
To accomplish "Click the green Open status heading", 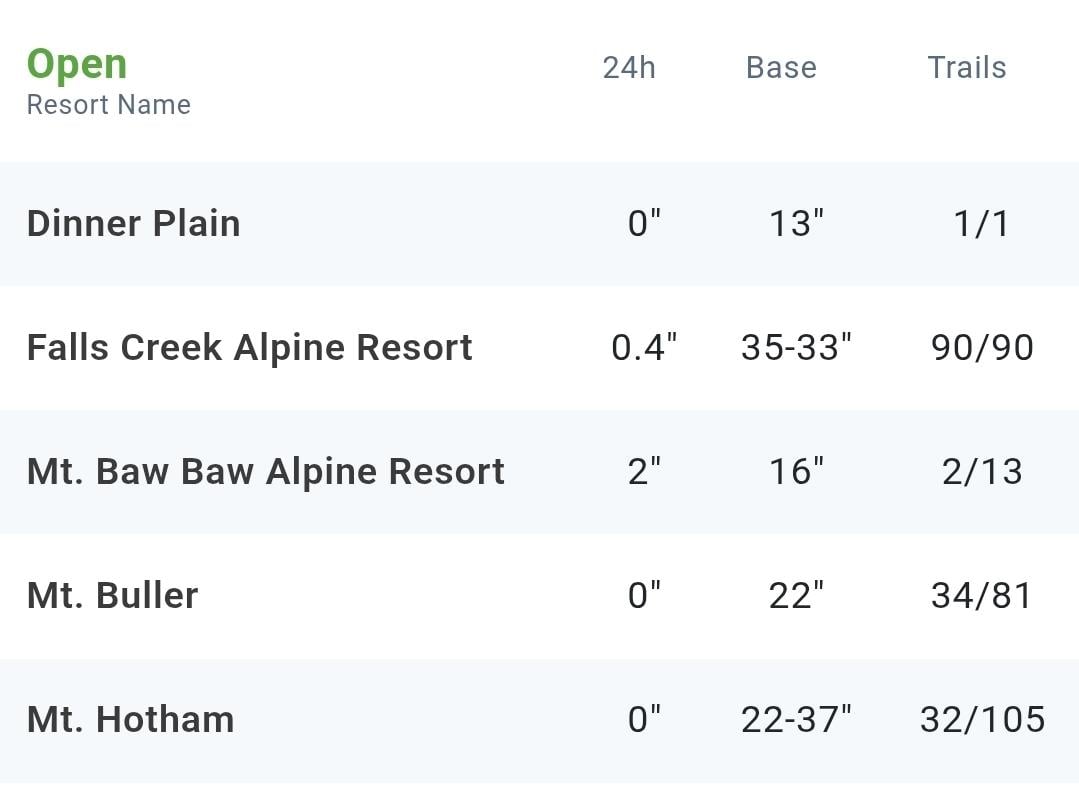I will (77, 65).
